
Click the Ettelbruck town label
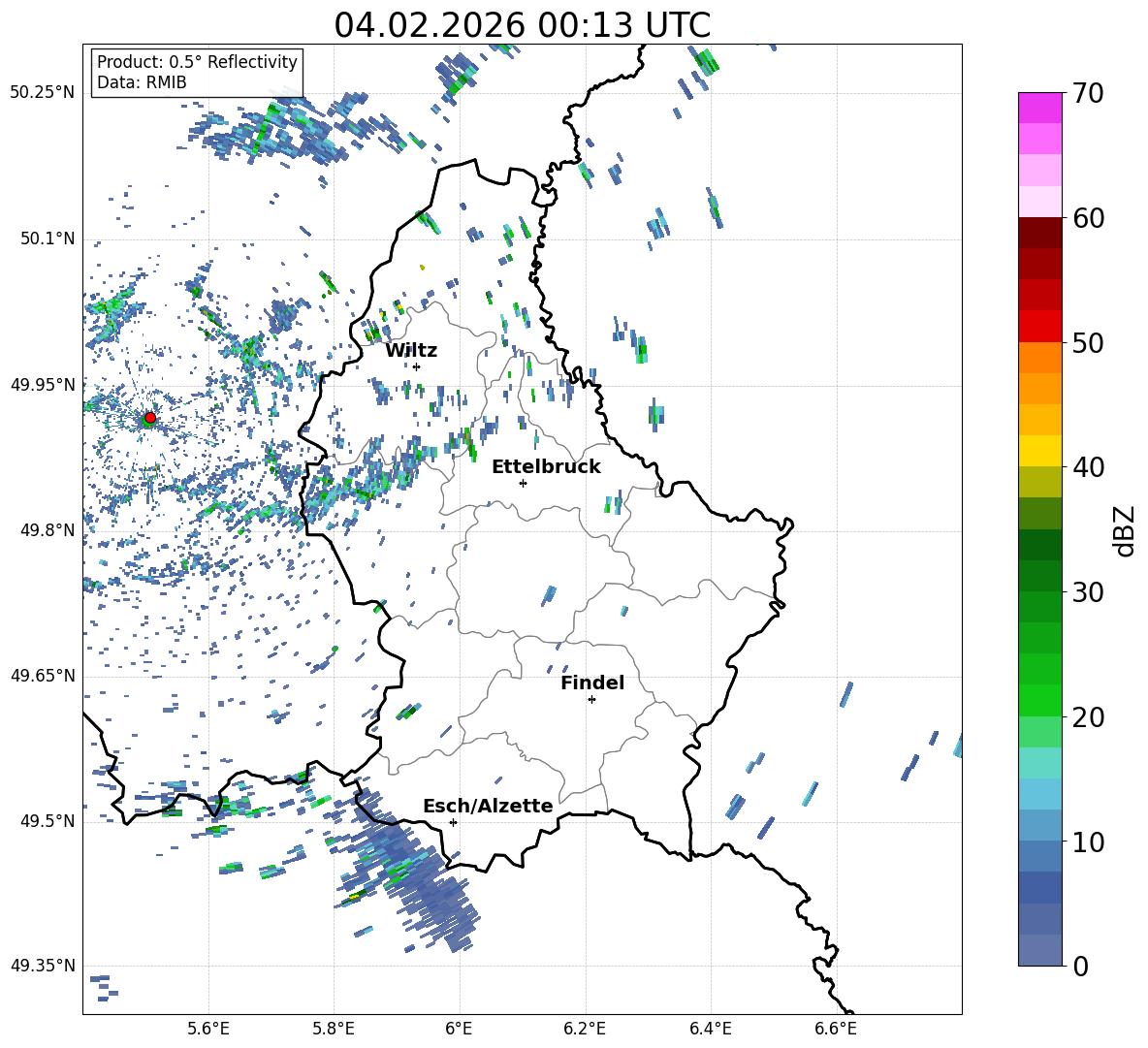[546, 467]
